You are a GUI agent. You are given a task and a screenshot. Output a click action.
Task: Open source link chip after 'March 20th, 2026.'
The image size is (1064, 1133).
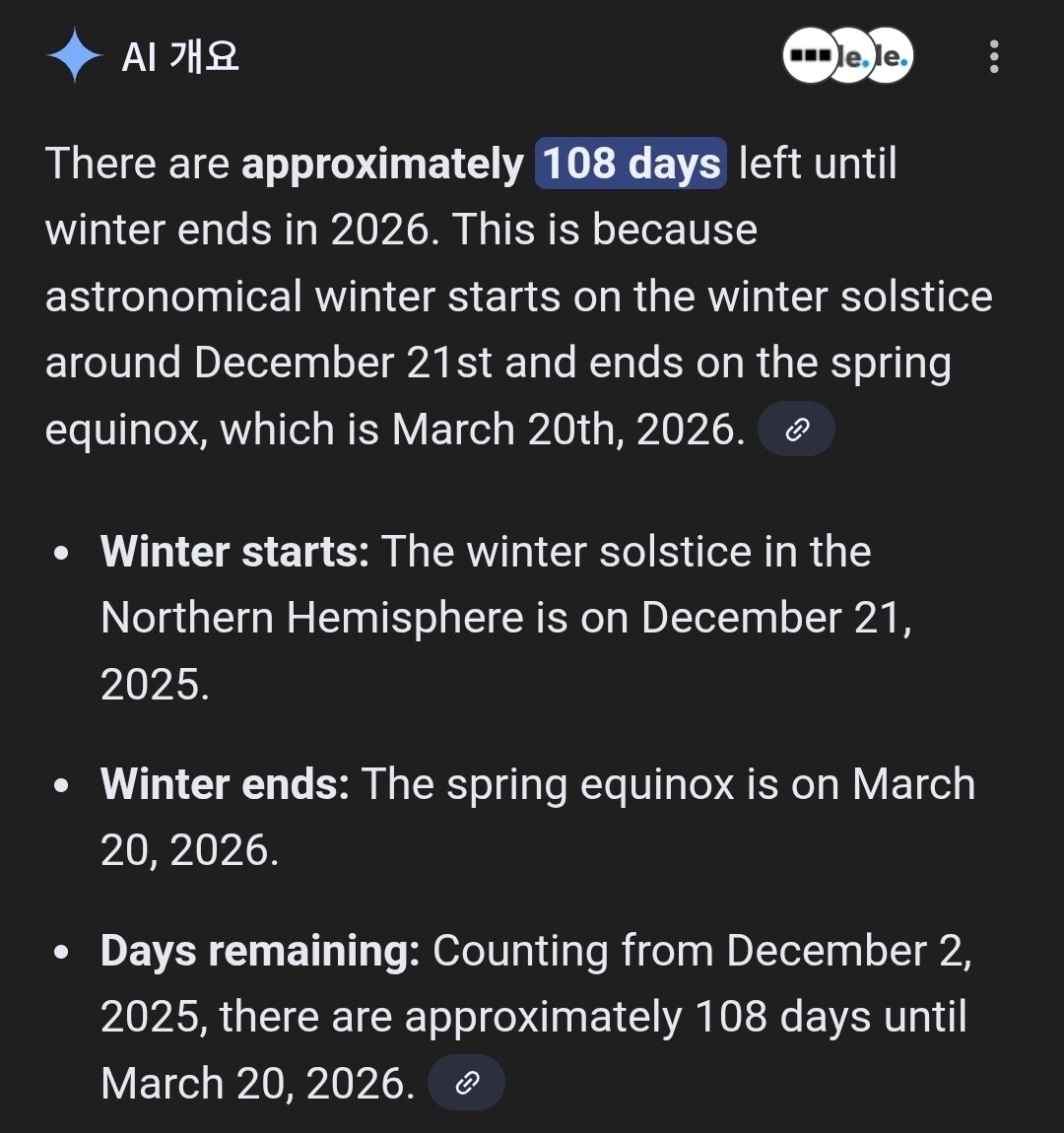[x=796, y=430]
